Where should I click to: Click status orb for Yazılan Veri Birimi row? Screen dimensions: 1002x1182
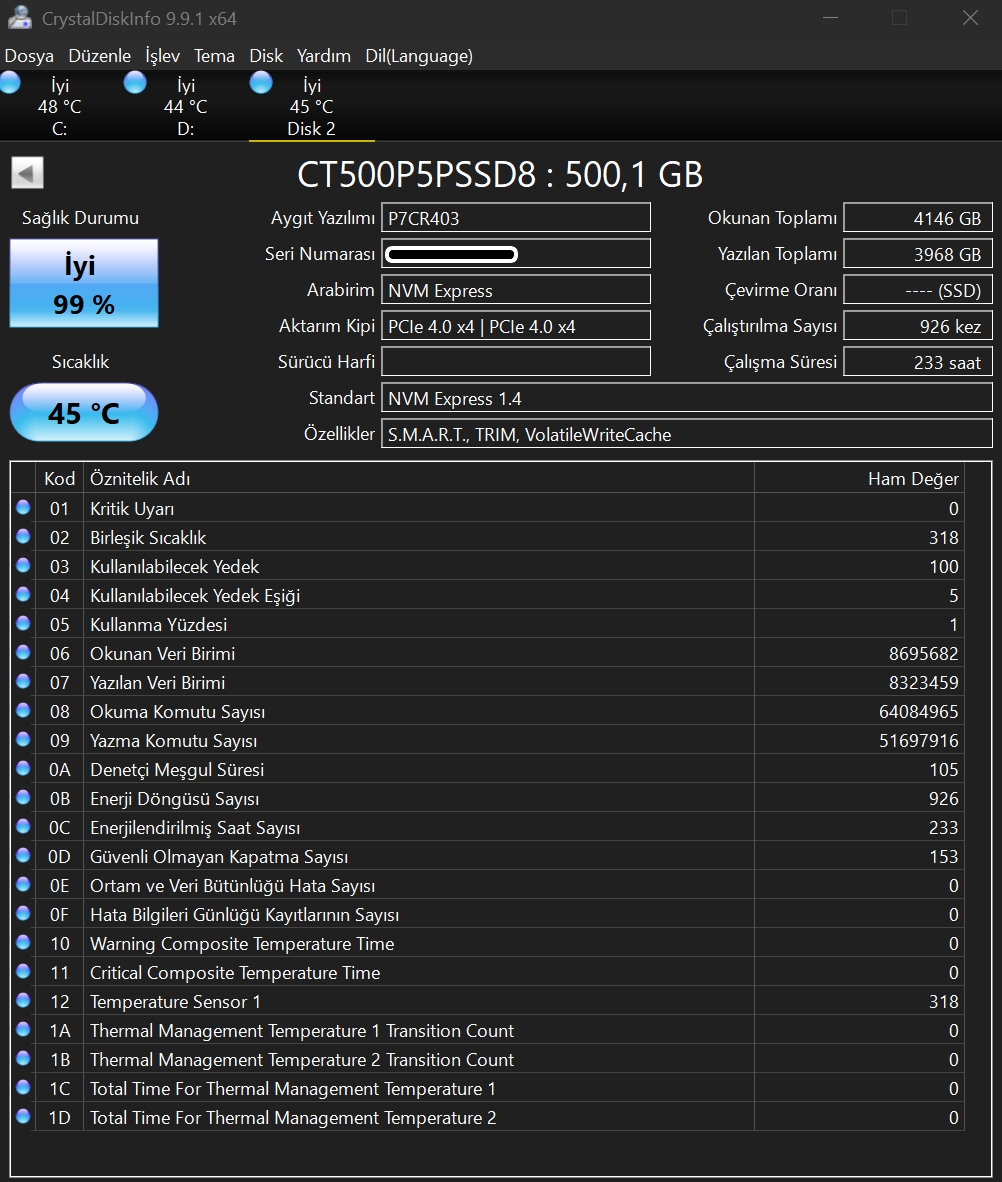click(23, 681)
